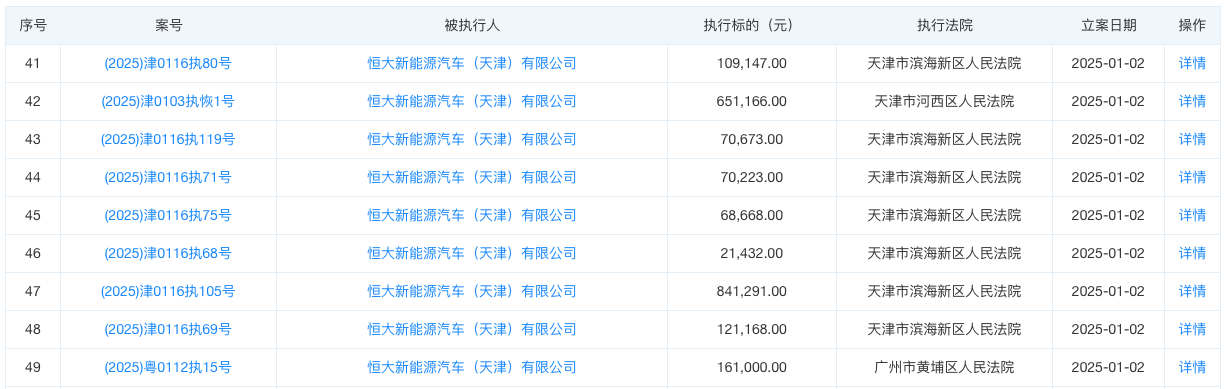1224x389 pixels.
Task: Open company link in row 48
Action: click(472, 329)
